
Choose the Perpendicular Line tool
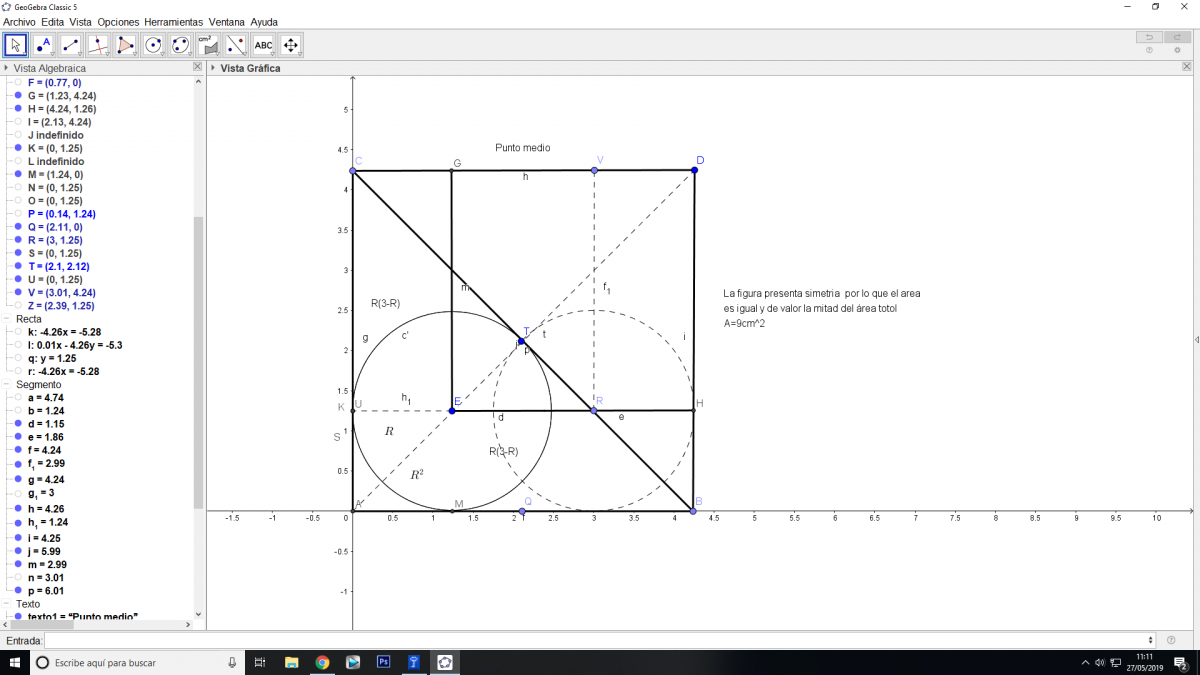(x=98, y=45)
